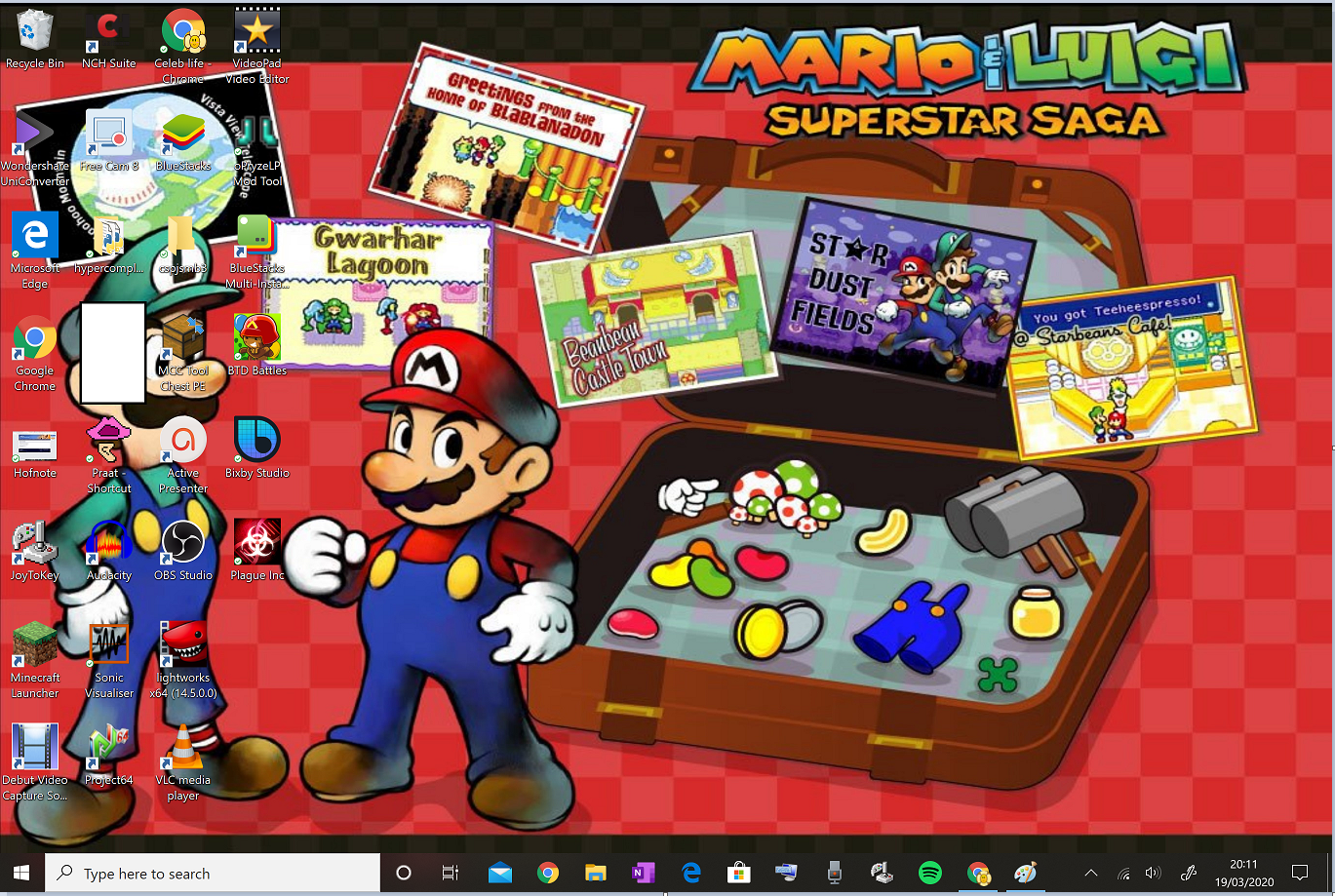Select the oRyyzeLP Mod Tool icon

click(257, 149)
